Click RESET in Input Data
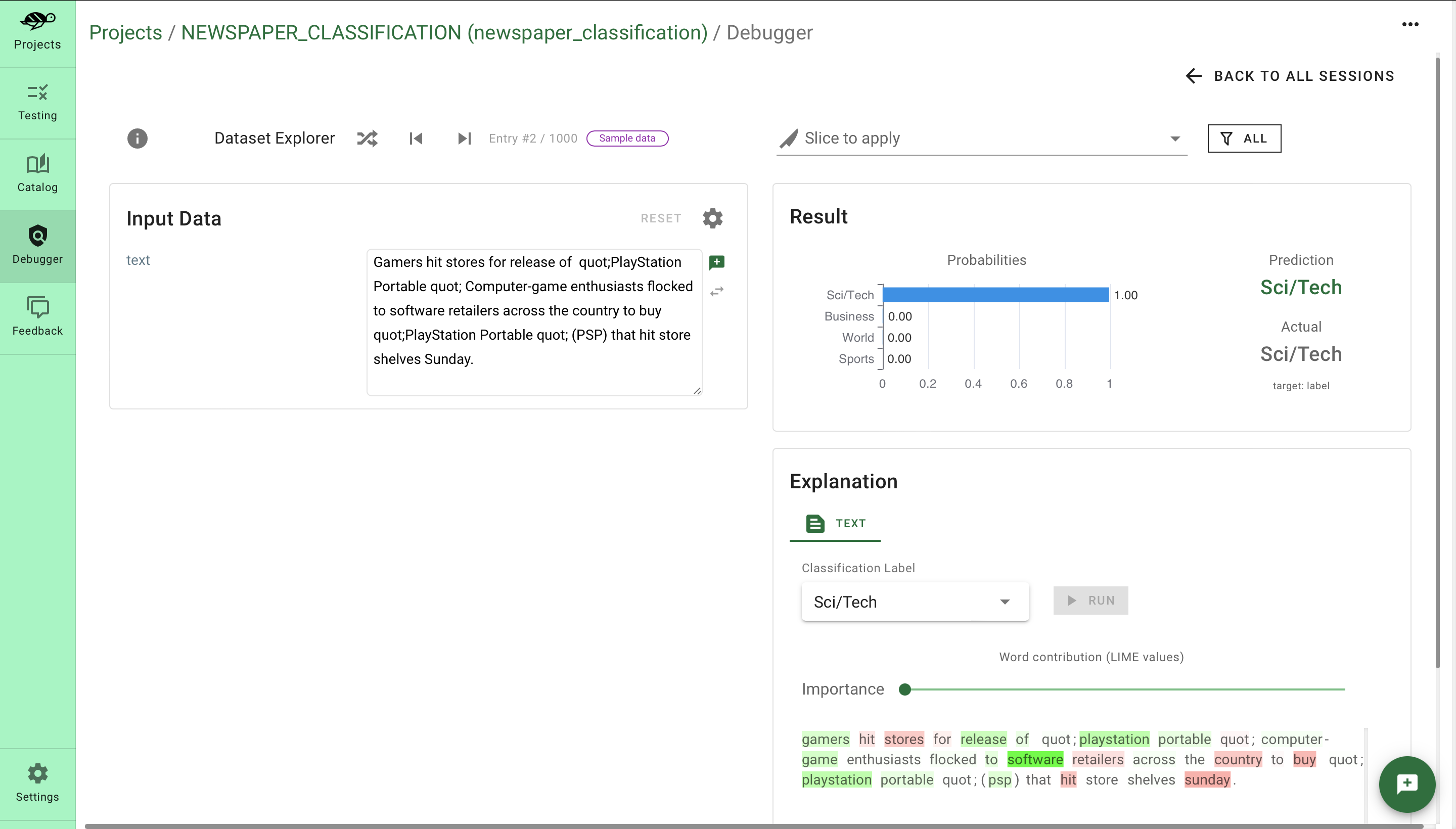The width and height of the screenshot is (1456, 829). tap(661, 218)
